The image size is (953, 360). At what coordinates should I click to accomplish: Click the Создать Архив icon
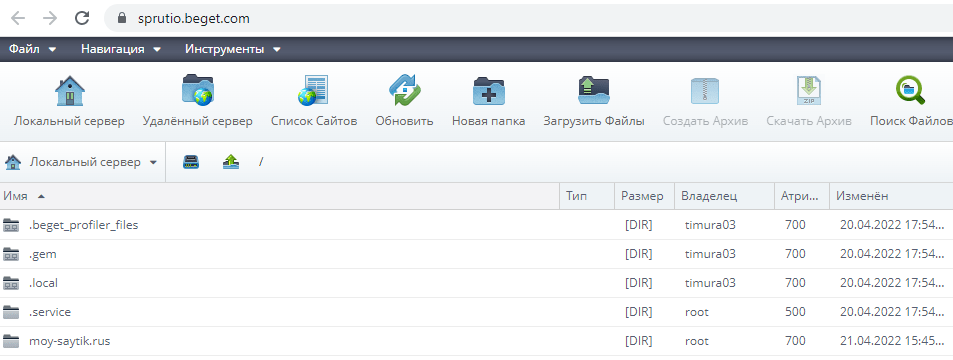(x=705, y=91)
